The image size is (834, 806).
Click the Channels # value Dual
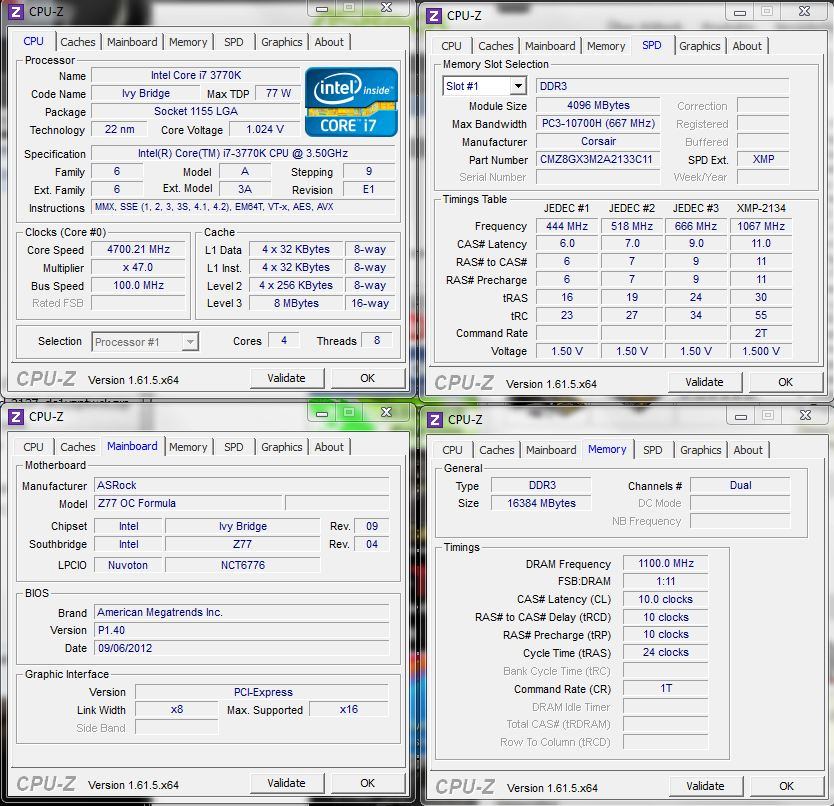(740, 485)
